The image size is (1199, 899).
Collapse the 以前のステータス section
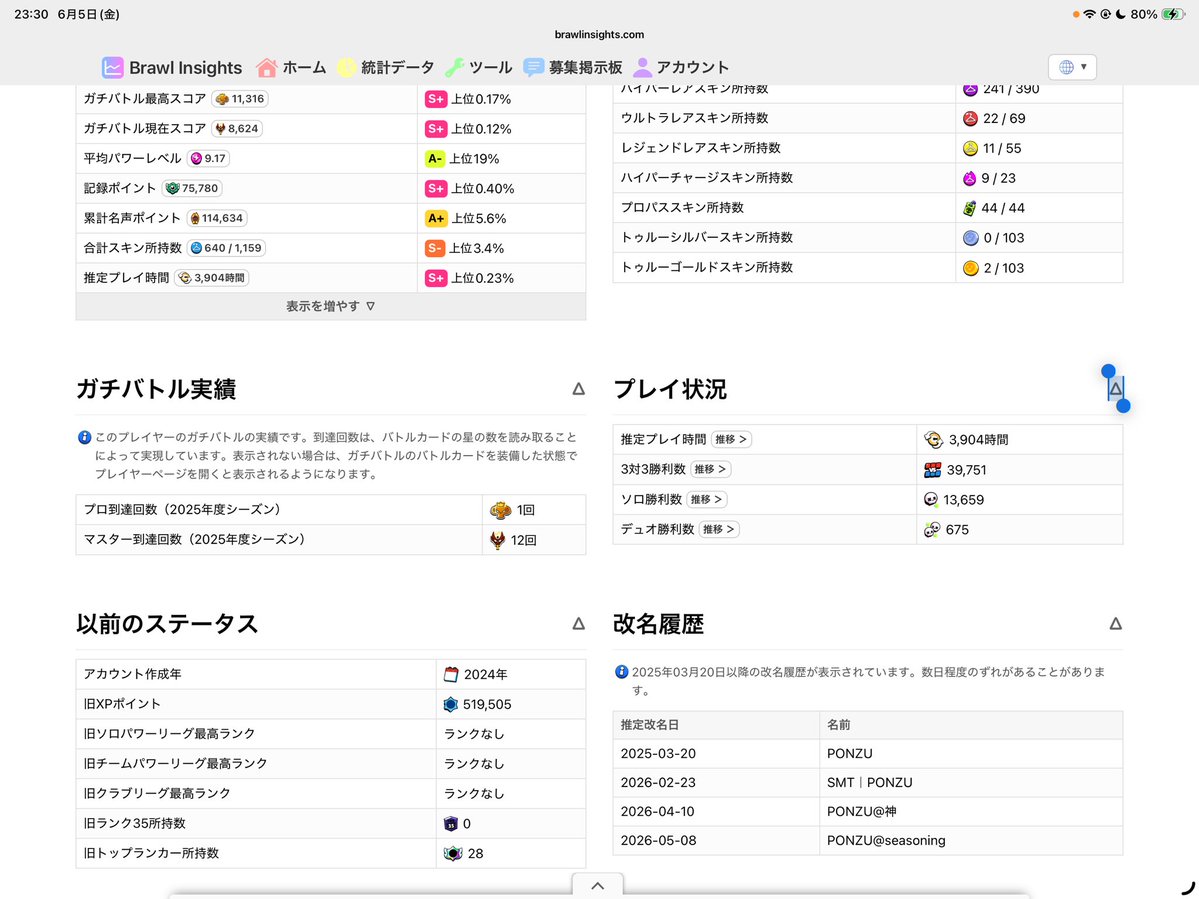pos(578,624)
